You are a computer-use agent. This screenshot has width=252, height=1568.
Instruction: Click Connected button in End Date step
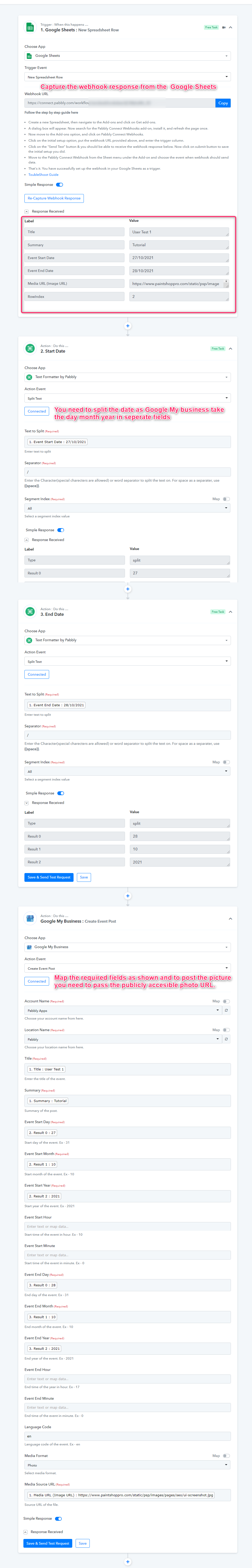37,674
